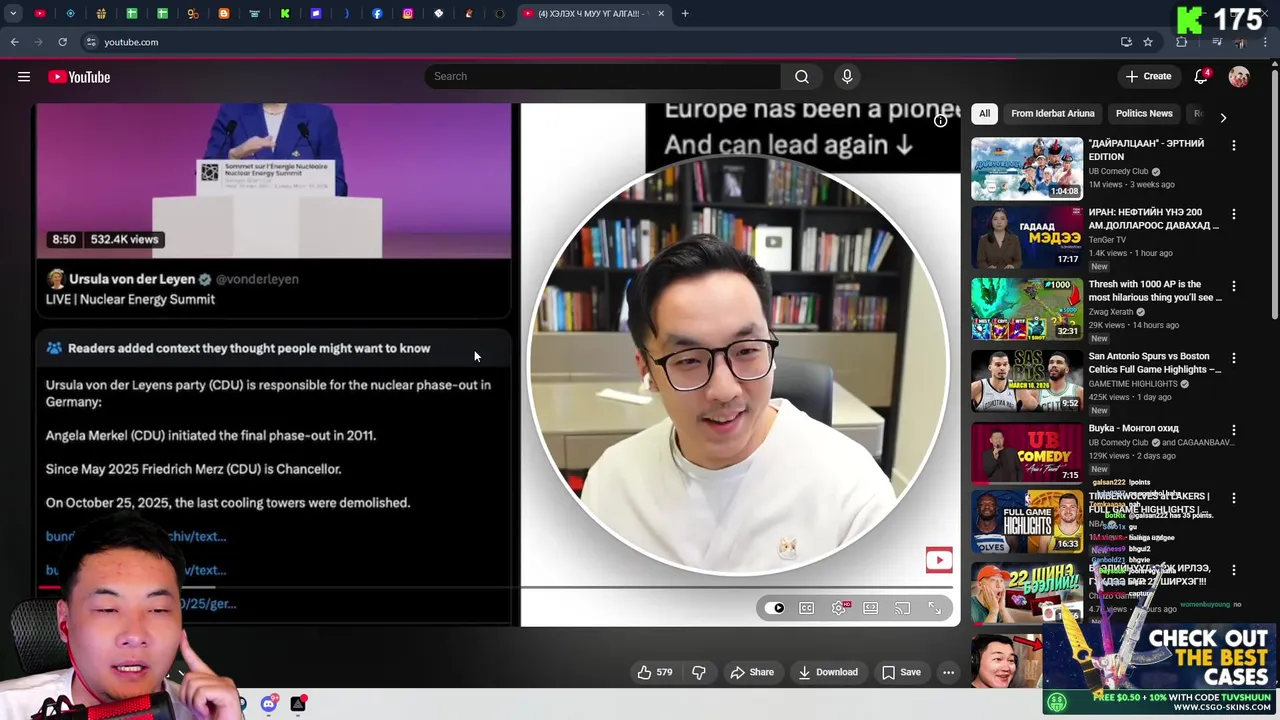Save video to playlist
The height and width of the screenshot is (720, 1280).
pos(901,672)
